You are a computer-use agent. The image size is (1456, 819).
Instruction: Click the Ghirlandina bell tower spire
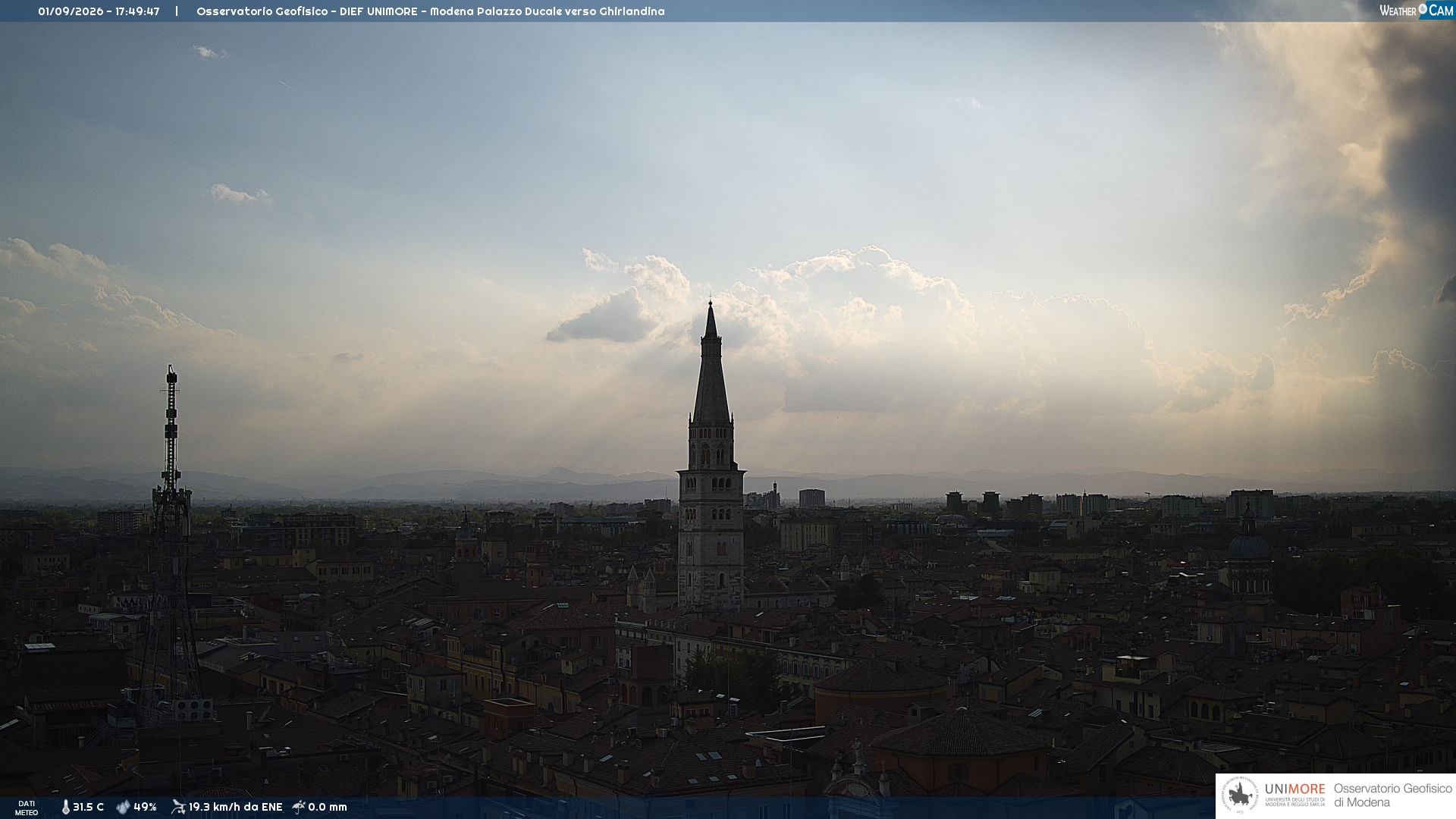[x=711, y=364]
